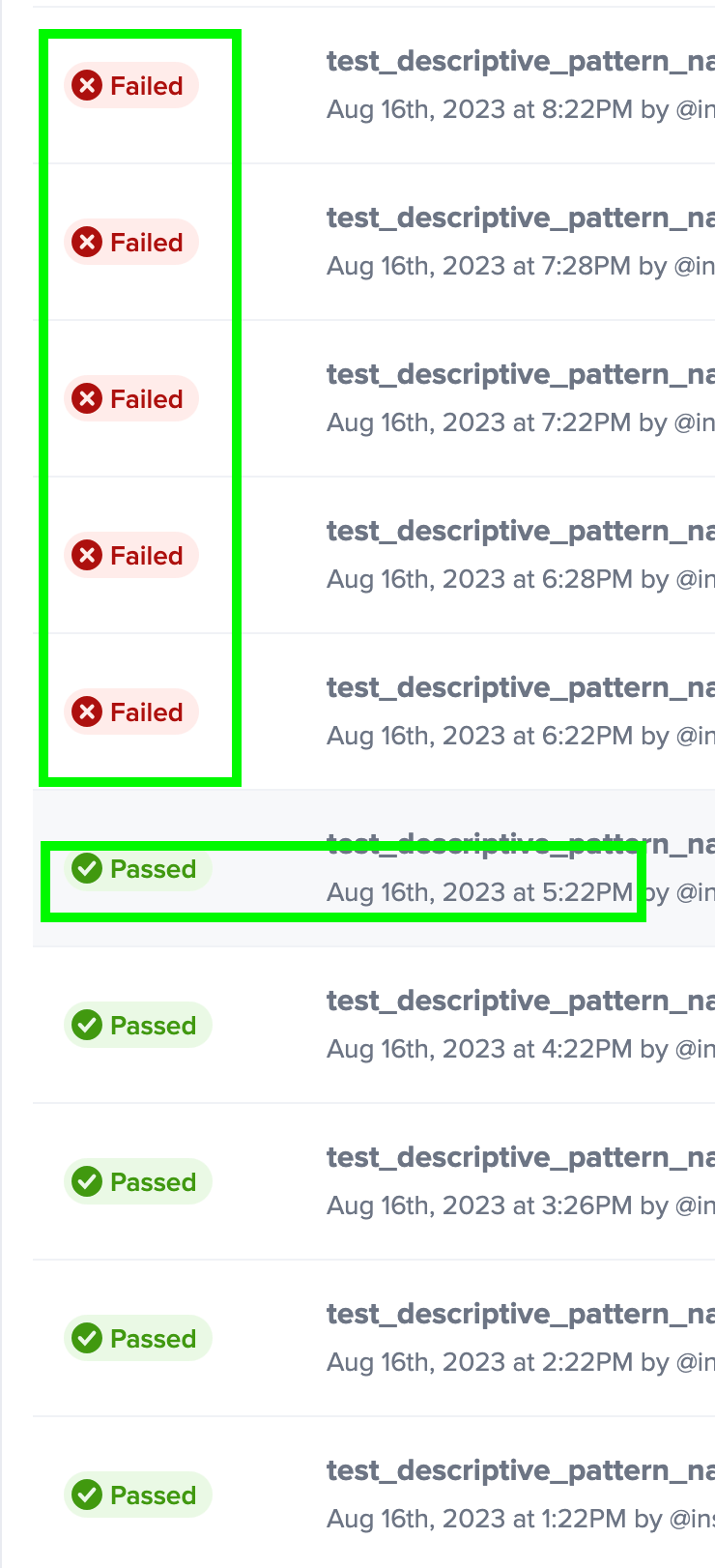This screenshot has height=1568, width=715.
Task: Click the green checkmark icon on the 2:22PM run
Action: click(87, 1338)
